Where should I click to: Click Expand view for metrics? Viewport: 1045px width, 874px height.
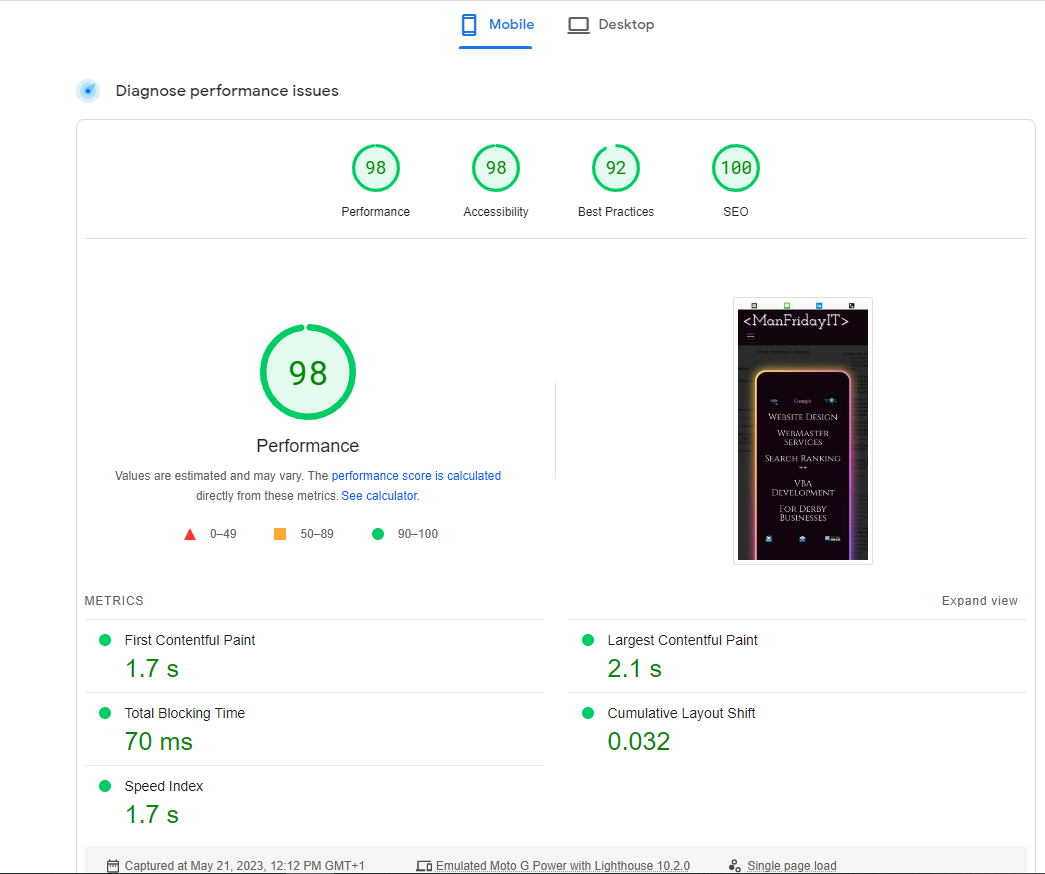[x=979, y=601]
